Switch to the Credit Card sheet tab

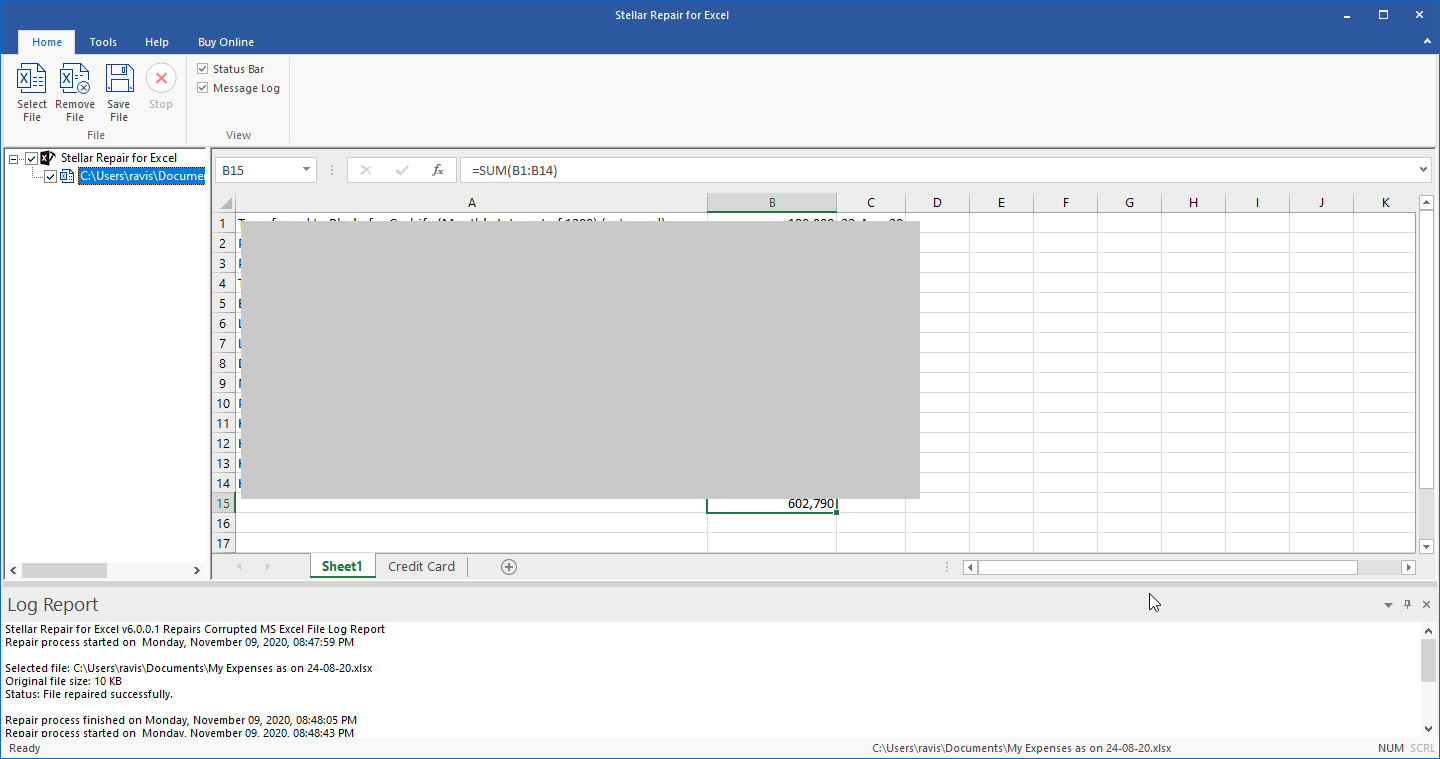[421, 567]
